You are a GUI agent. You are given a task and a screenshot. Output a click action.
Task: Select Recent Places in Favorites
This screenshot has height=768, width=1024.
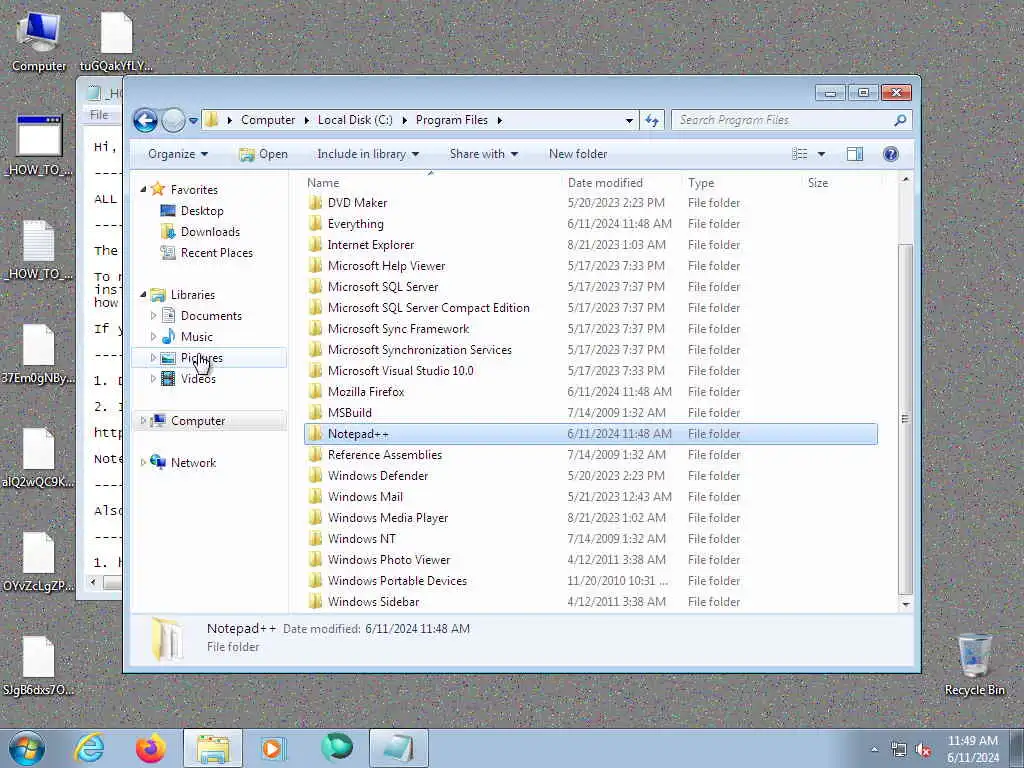pos(217,253)
